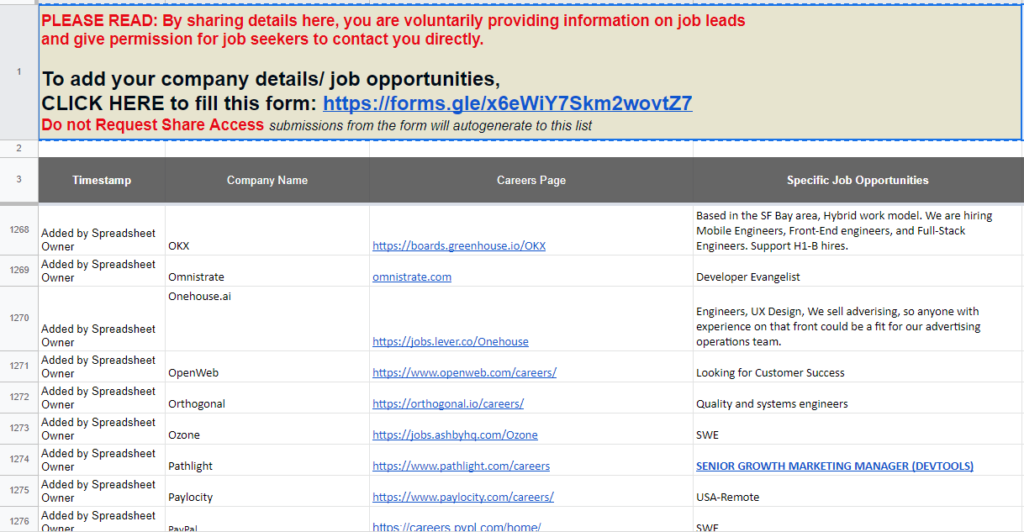Select row 3 header
Viewport: 1024px width, 532px height.
pyautogui.click(x=19, y=180)
